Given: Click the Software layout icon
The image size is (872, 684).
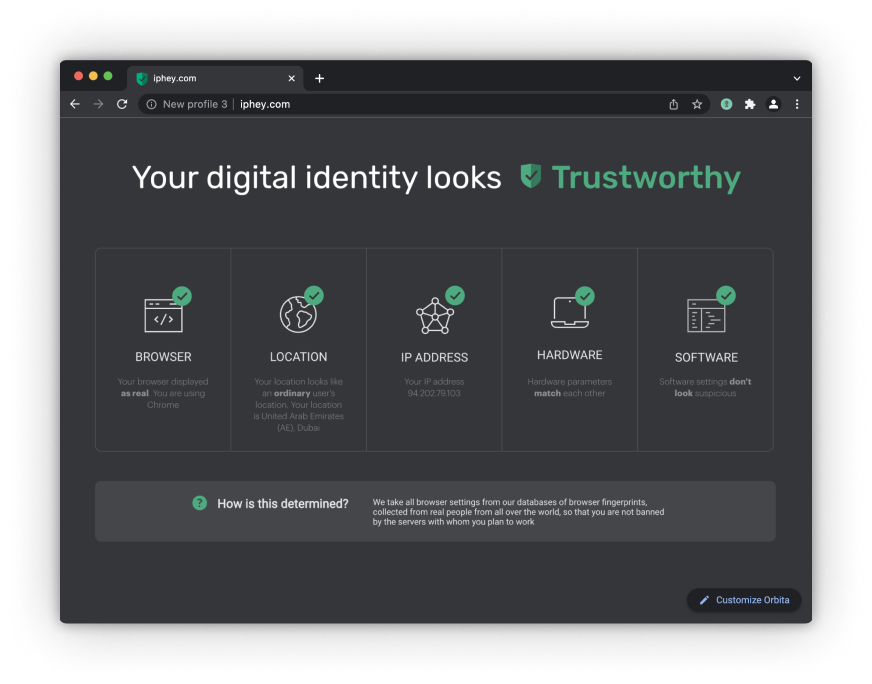Looking at the screenshot, I should 706,315.
